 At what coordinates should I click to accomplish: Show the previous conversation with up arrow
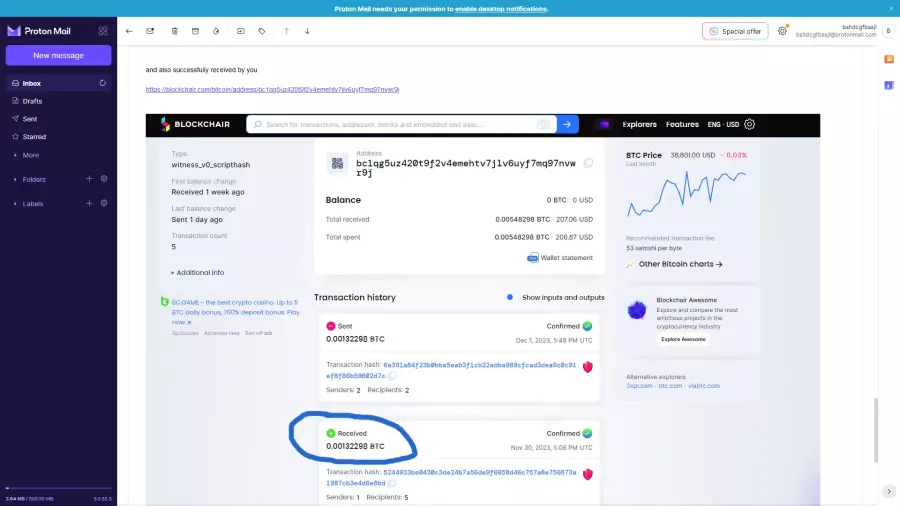(x=286, y=31)
